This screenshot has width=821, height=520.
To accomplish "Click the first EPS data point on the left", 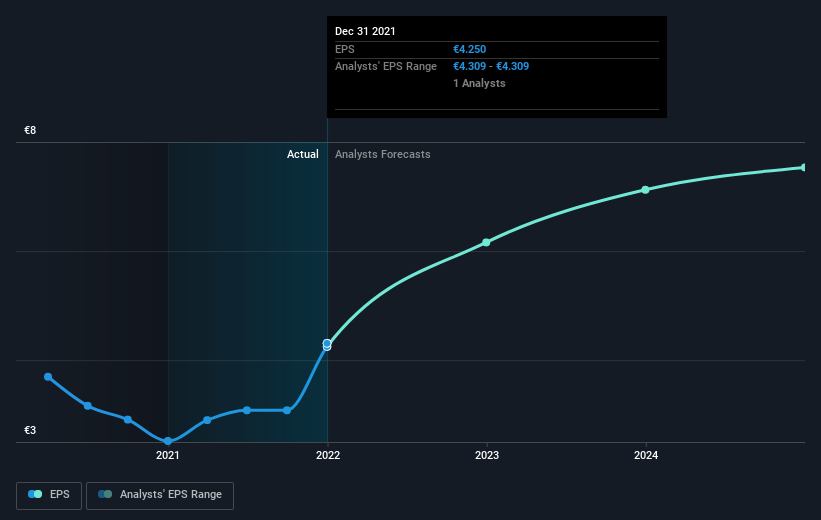I will click(x=48, y=377).
